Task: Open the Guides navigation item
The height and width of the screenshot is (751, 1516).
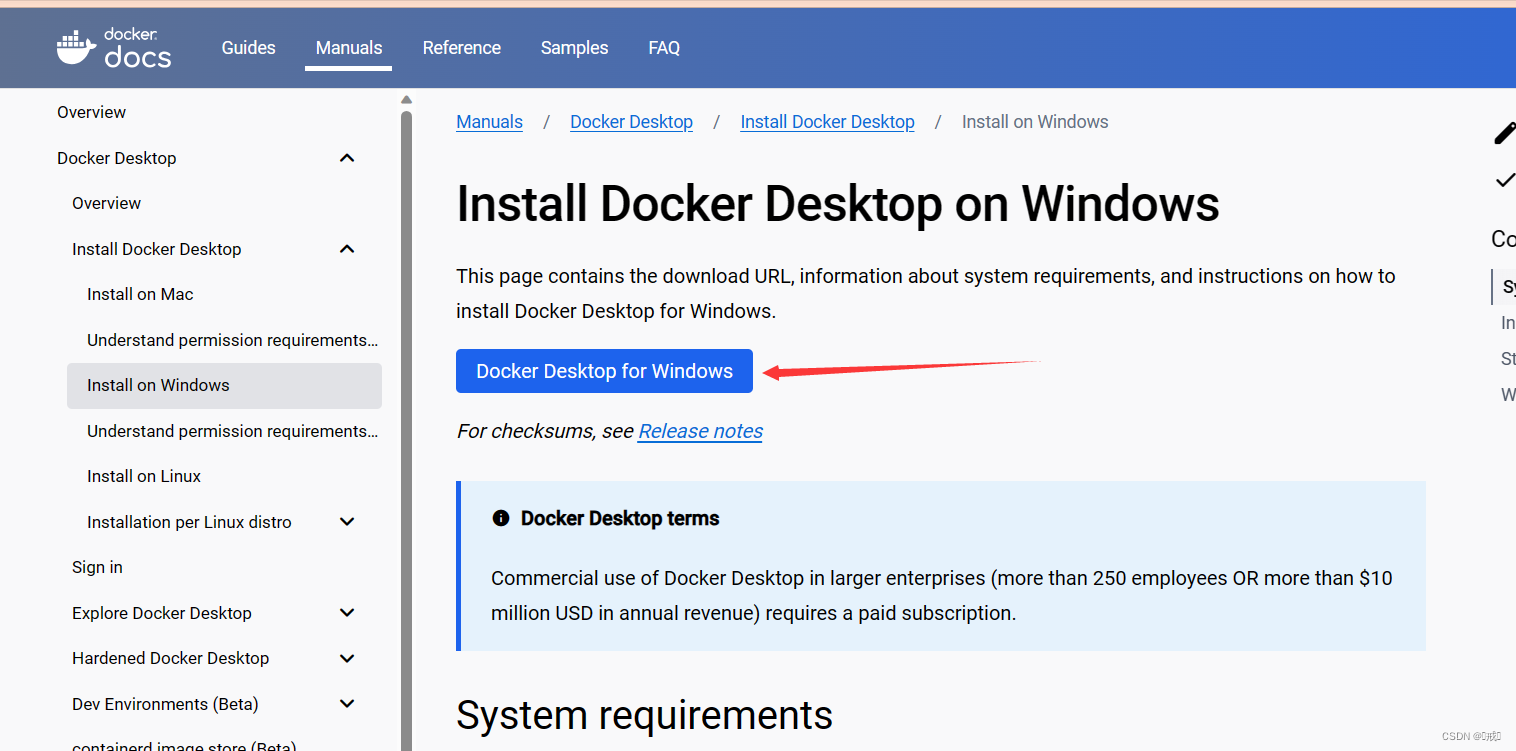Action: tap(248, 48)
